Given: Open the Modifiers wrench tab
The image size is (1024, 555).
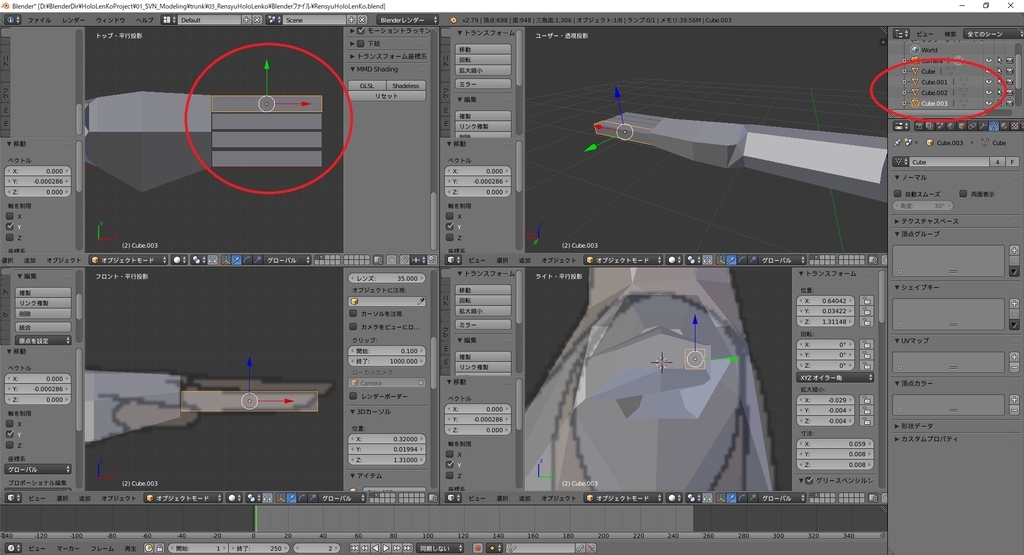Looking at the screenshot, I should (982, 126).
